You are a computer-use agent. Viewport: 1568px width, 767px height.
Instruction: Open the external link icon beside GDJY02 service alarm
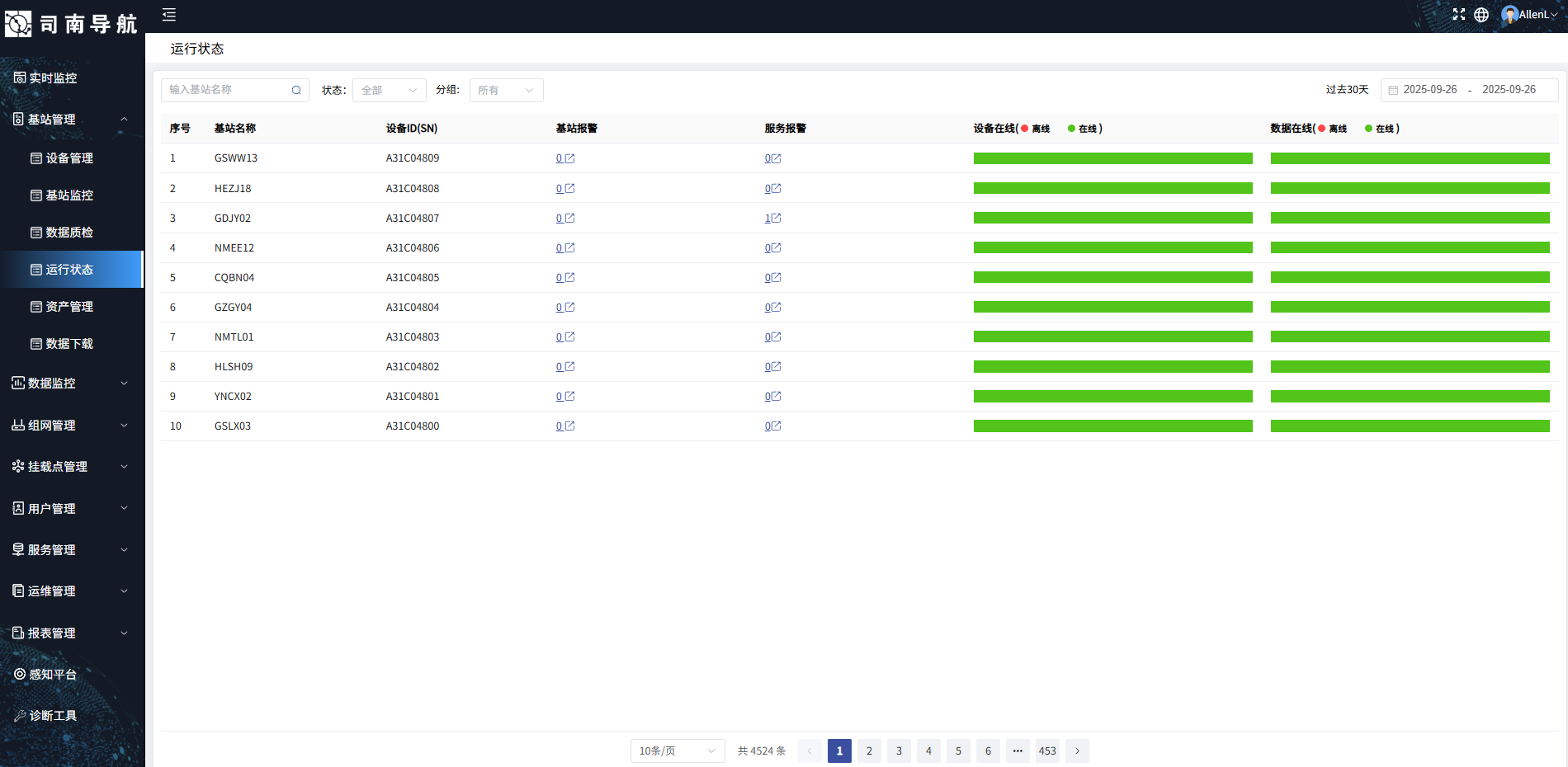pos(776,218)
